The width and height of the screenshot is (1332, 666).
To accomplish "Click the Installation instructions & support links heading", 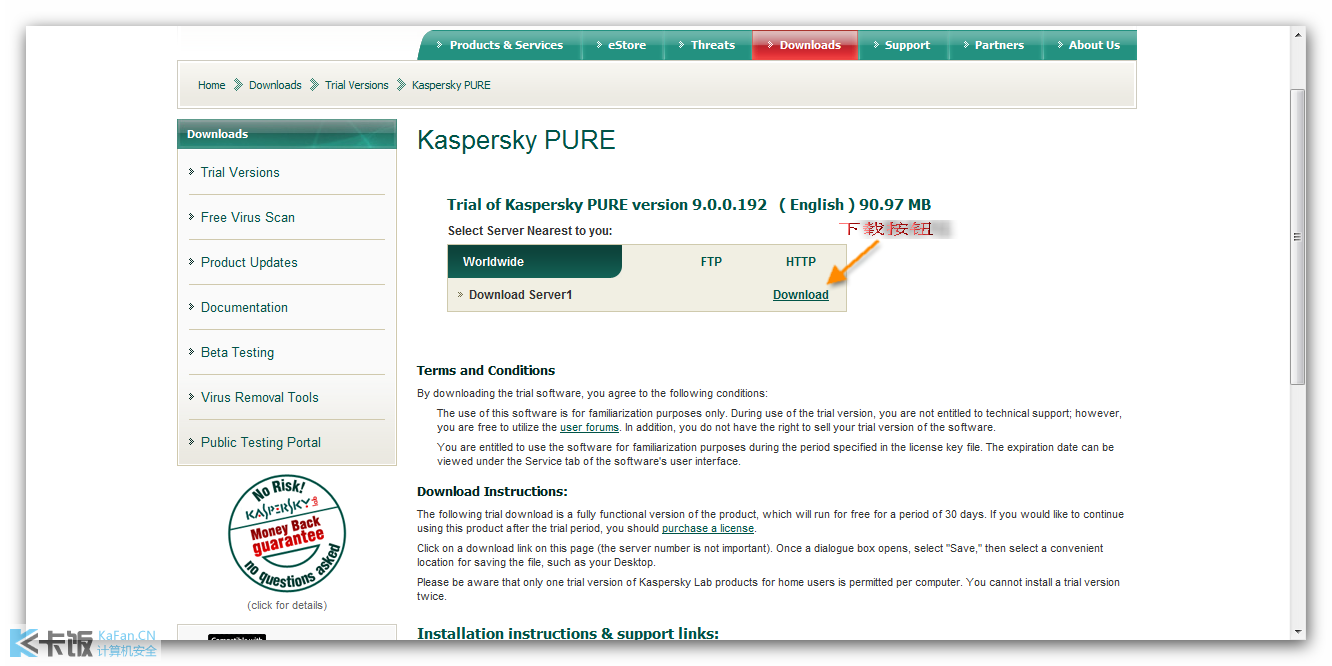I will coord(568,634).
